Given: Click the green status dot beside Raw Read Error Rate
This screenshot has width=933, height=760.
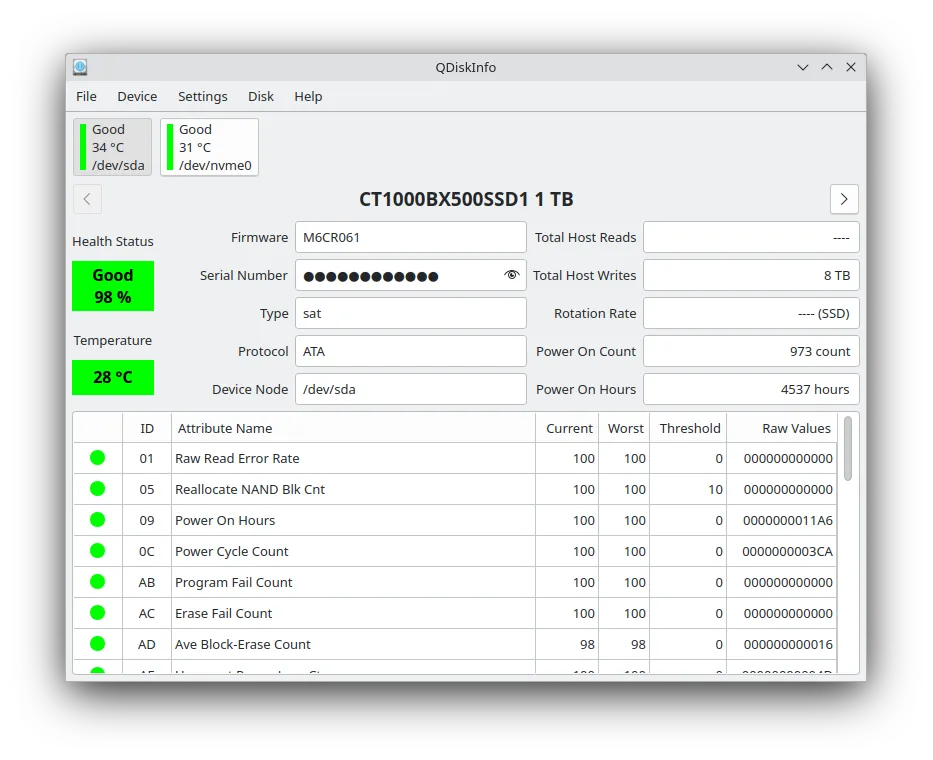Looking at the screenshot, I should tap(96, 457).
